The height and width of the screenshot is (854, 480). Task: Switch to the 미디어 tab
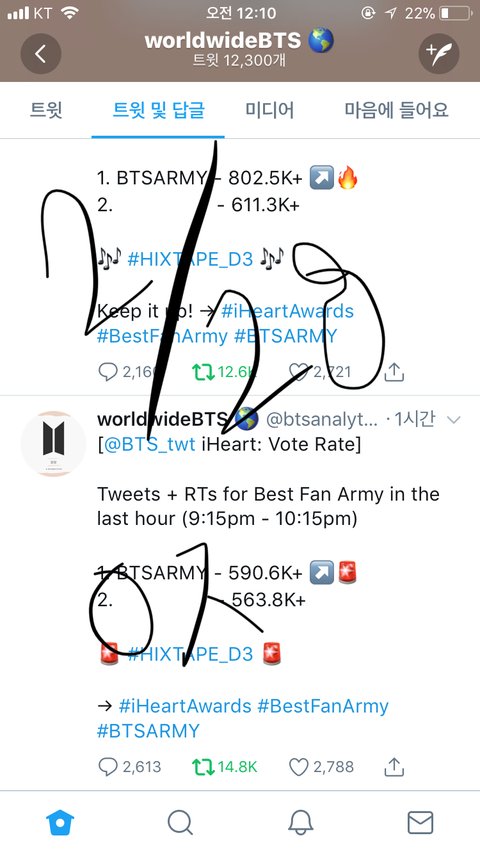click(x=269, y=110)
